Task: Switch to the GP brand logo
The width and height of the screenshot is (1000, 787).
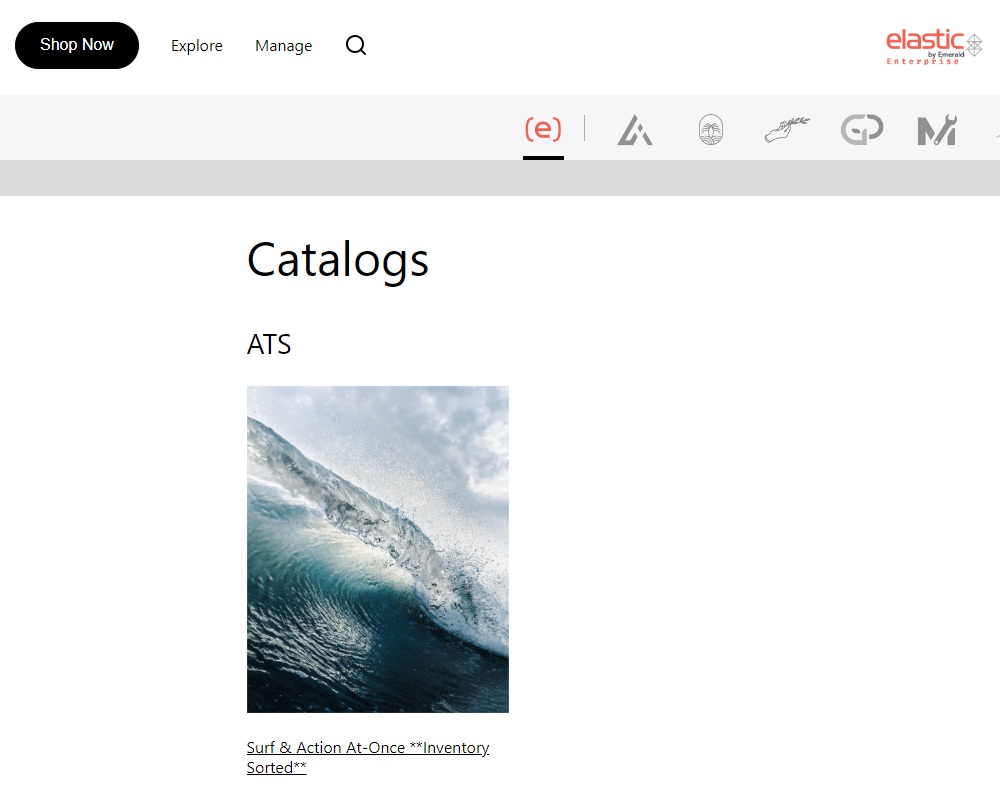Action: coord(861,130)
